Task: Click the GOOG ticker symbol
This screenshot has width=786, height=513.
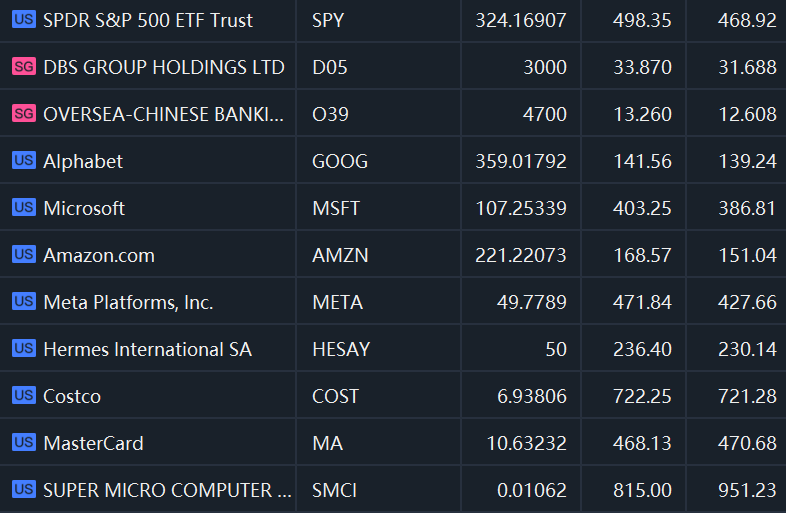Action: pos(340,161)
